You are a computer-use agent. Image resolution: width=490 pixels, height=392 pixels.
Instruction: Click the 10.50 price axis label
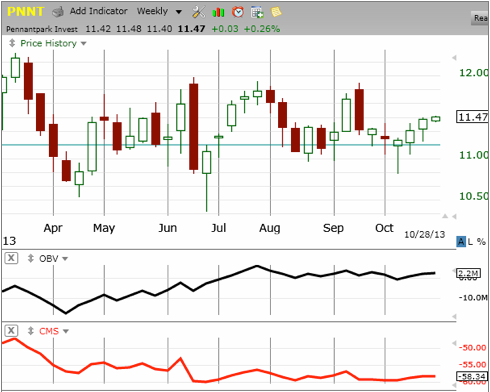(474, 196)
